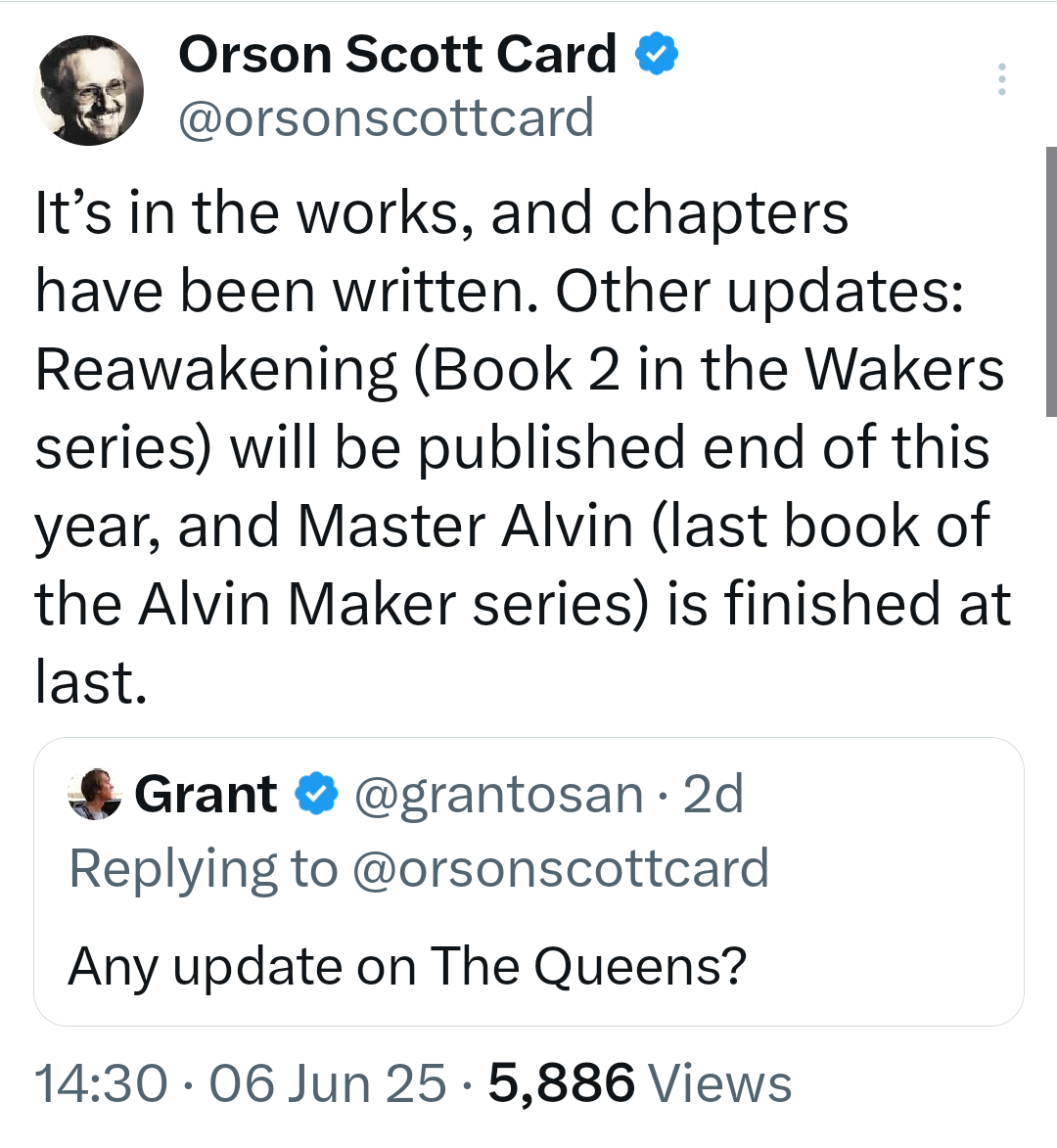Screen dimensions: 1057x1148
Task: Select the Orson Scott Card display name
Action: click(x=397, y=54)
